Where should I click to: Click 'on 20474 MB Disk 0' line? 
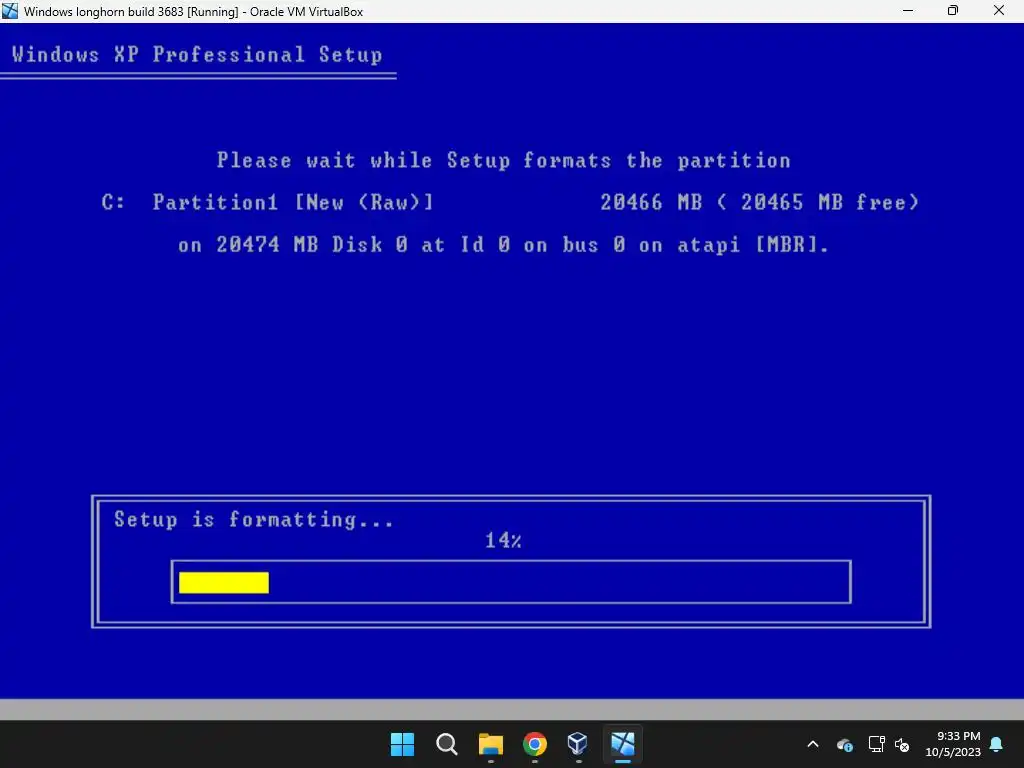point(504,245)
